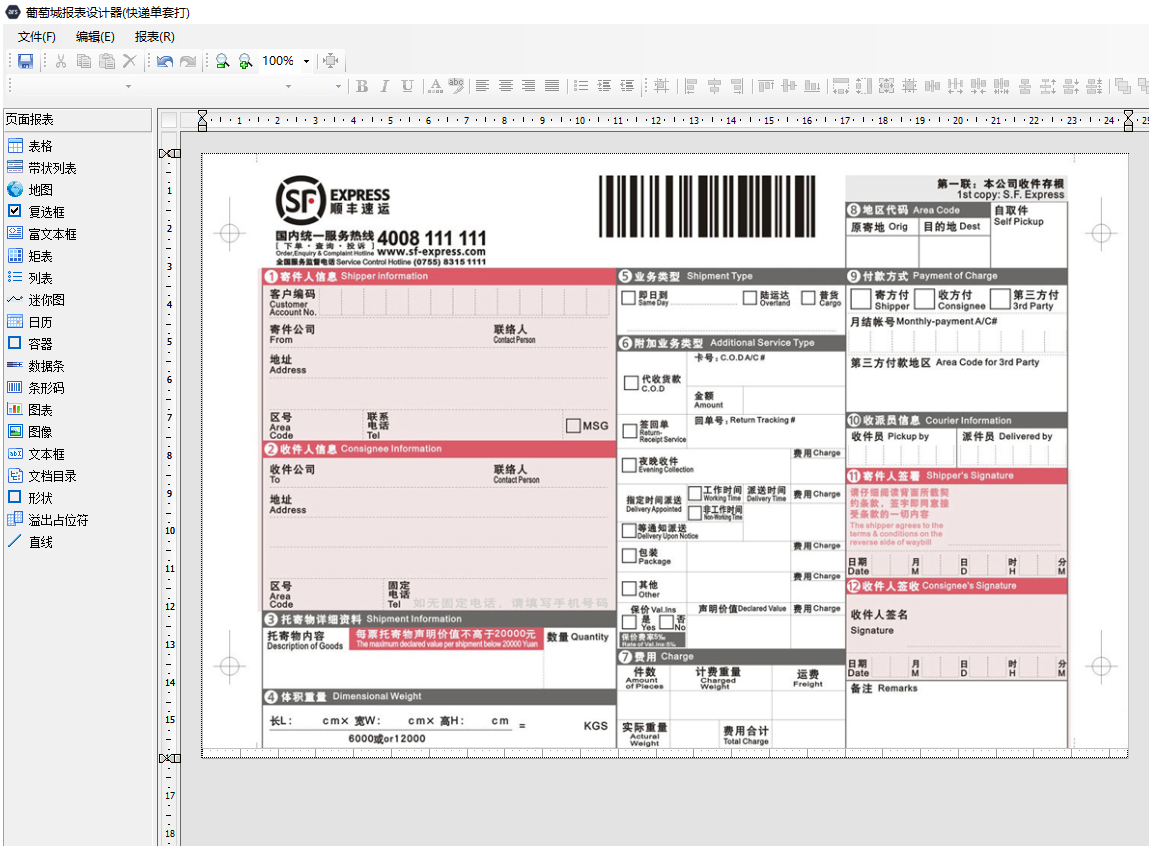This screenshot has height=849, width=1152.
Task: Bring the selected control to front
Action: tap(1123, 86)
